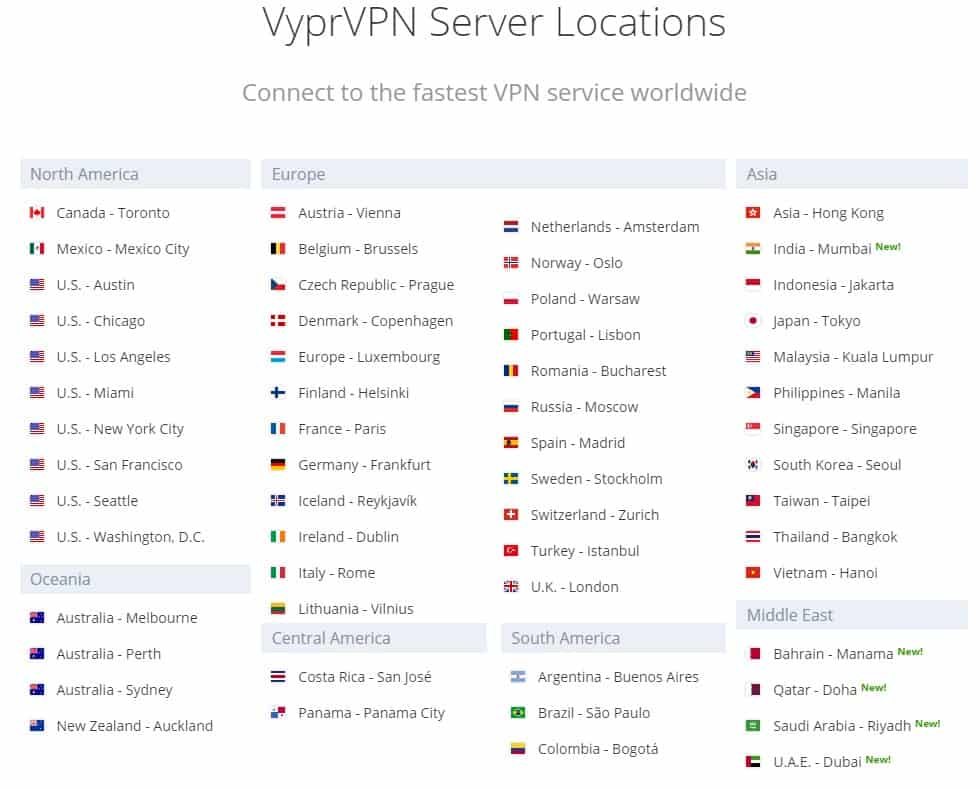Click the Czech Republic flag icon

[x=278, y=284]
